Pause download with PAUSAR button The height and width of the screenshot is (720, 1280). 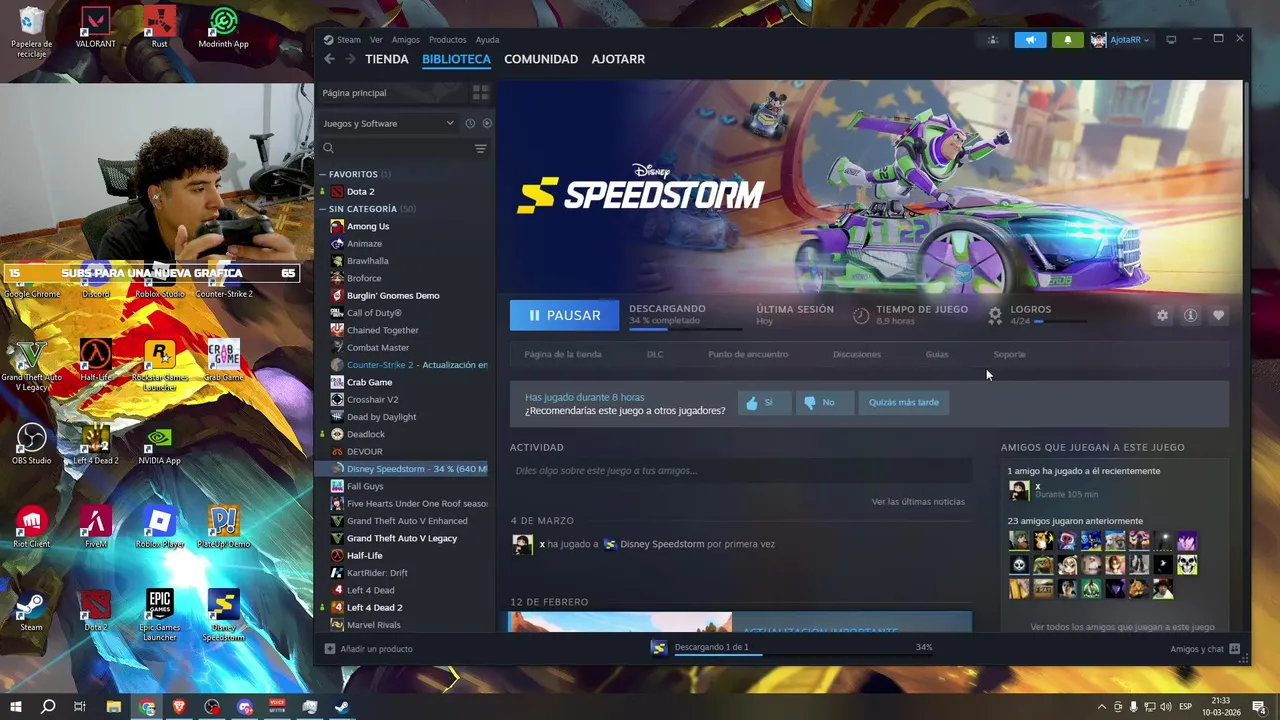pos(565,315)
